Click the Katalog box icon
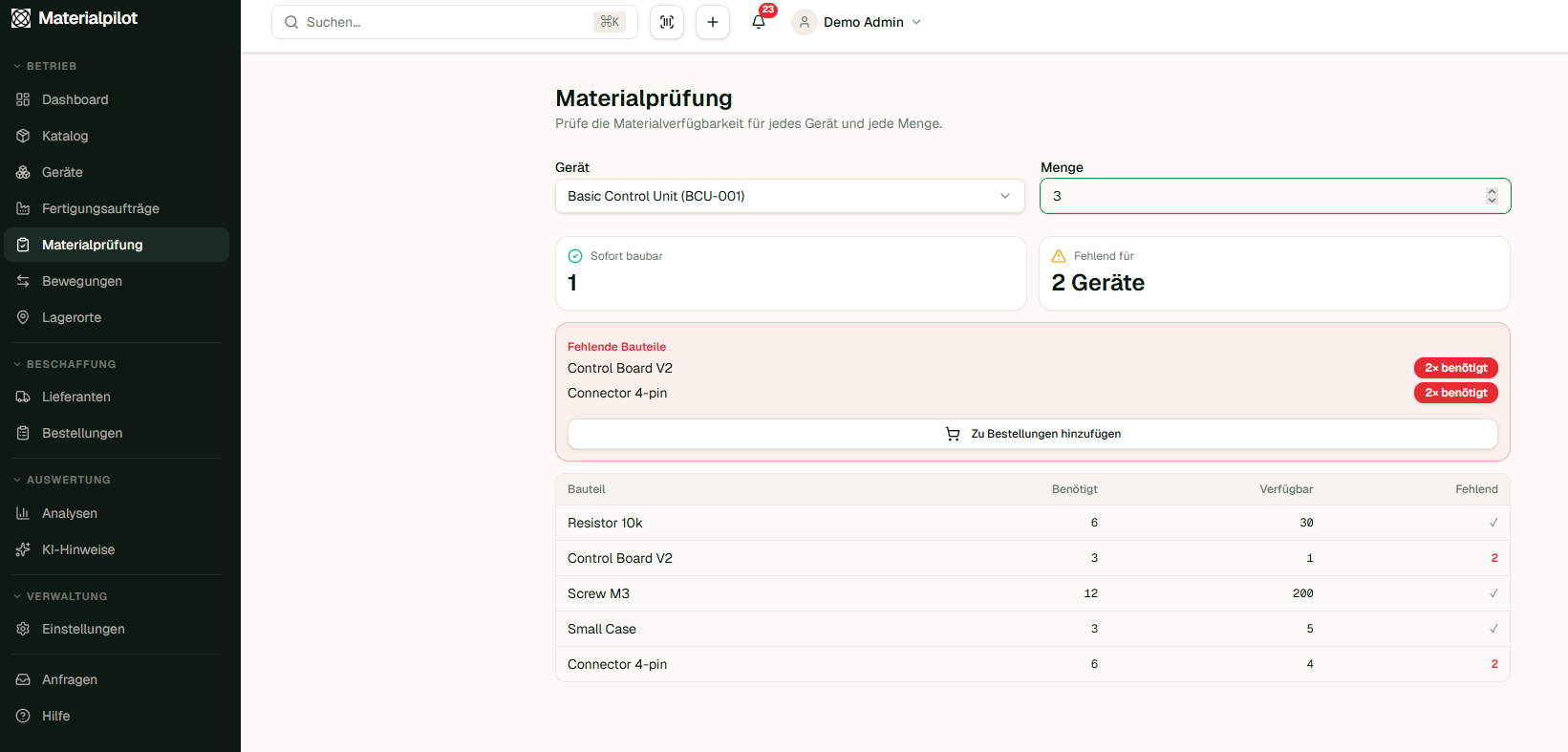Viewport: 1568px width, 752px height. tap(23, 136)
